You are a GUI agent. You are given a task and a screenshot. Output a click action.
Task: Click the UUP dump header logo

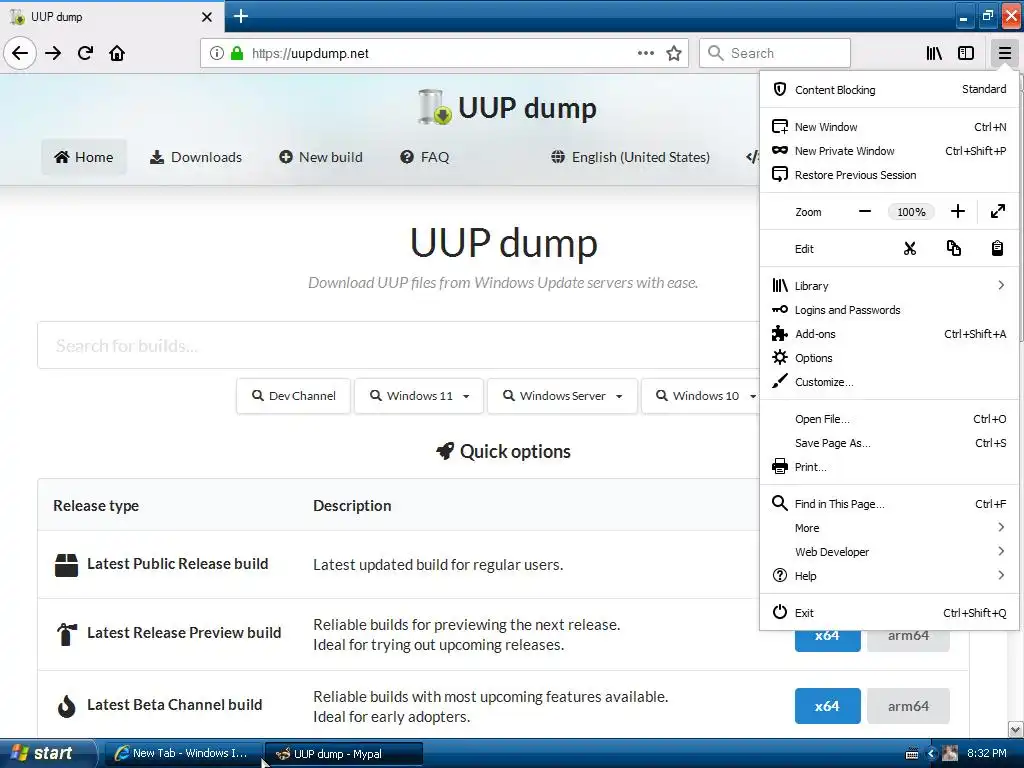[x=507, y=108]
